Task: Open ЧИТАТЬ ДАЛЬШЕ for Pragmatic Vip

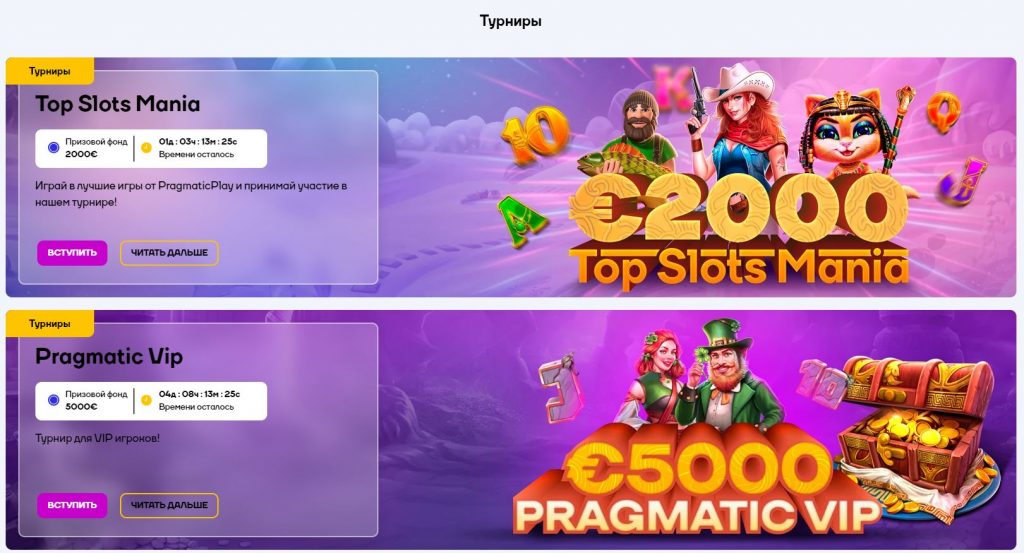Action: pyautogui.click(x=169, y=505)
